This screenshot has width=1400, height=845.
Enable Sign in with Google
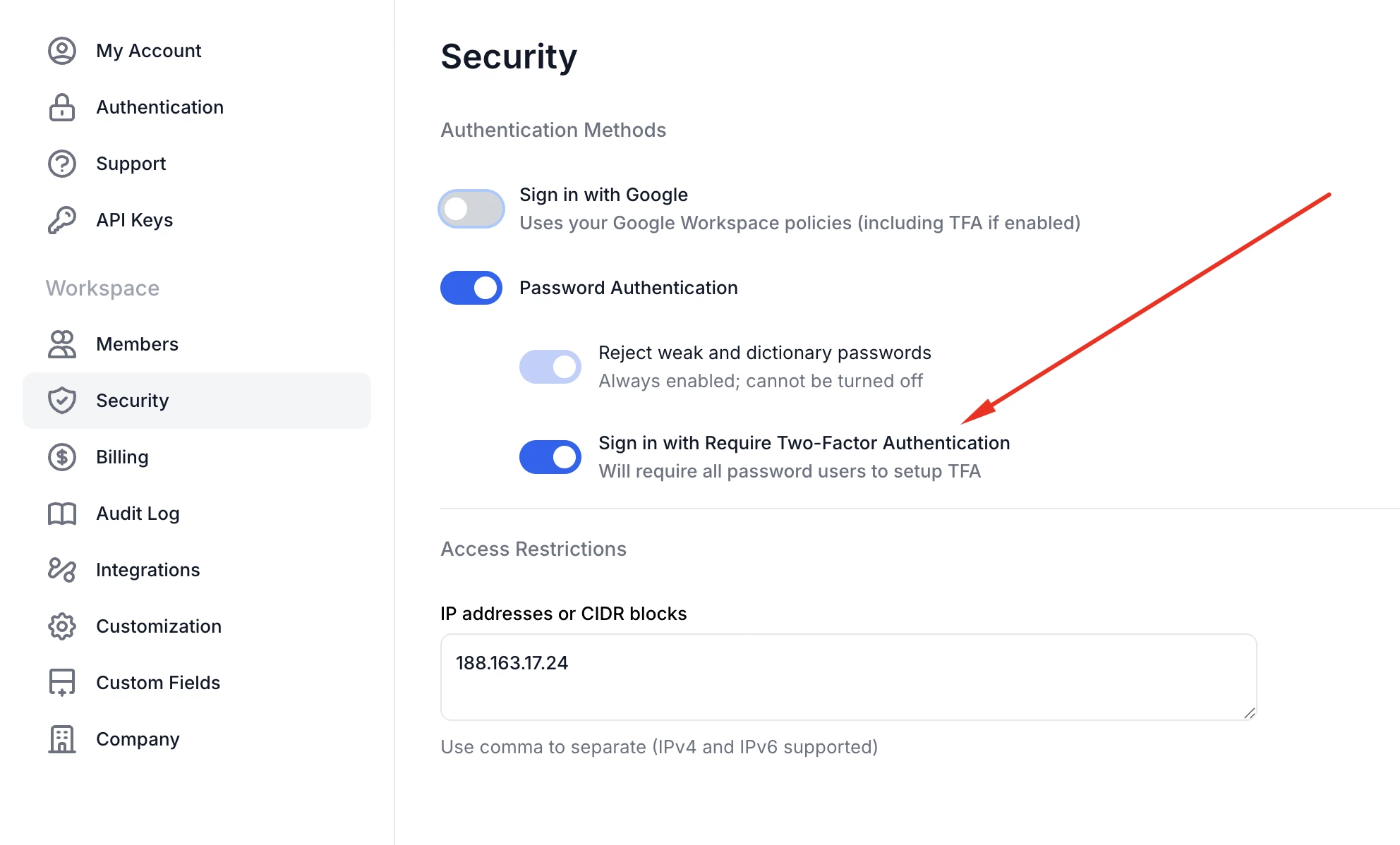[471, 208]
